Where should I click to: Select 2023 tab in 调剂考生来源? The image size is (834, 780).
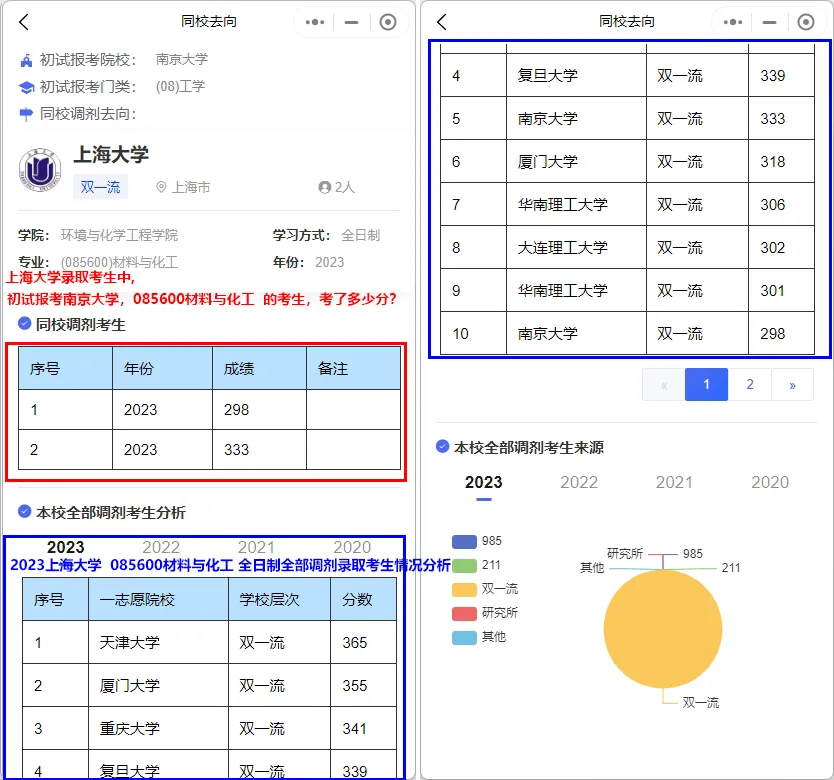click(x=483, y=482)
